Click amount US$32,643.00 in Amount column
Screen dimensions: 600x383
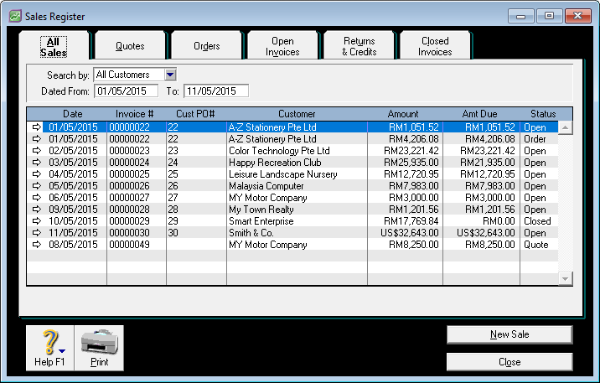pos(409,233)
